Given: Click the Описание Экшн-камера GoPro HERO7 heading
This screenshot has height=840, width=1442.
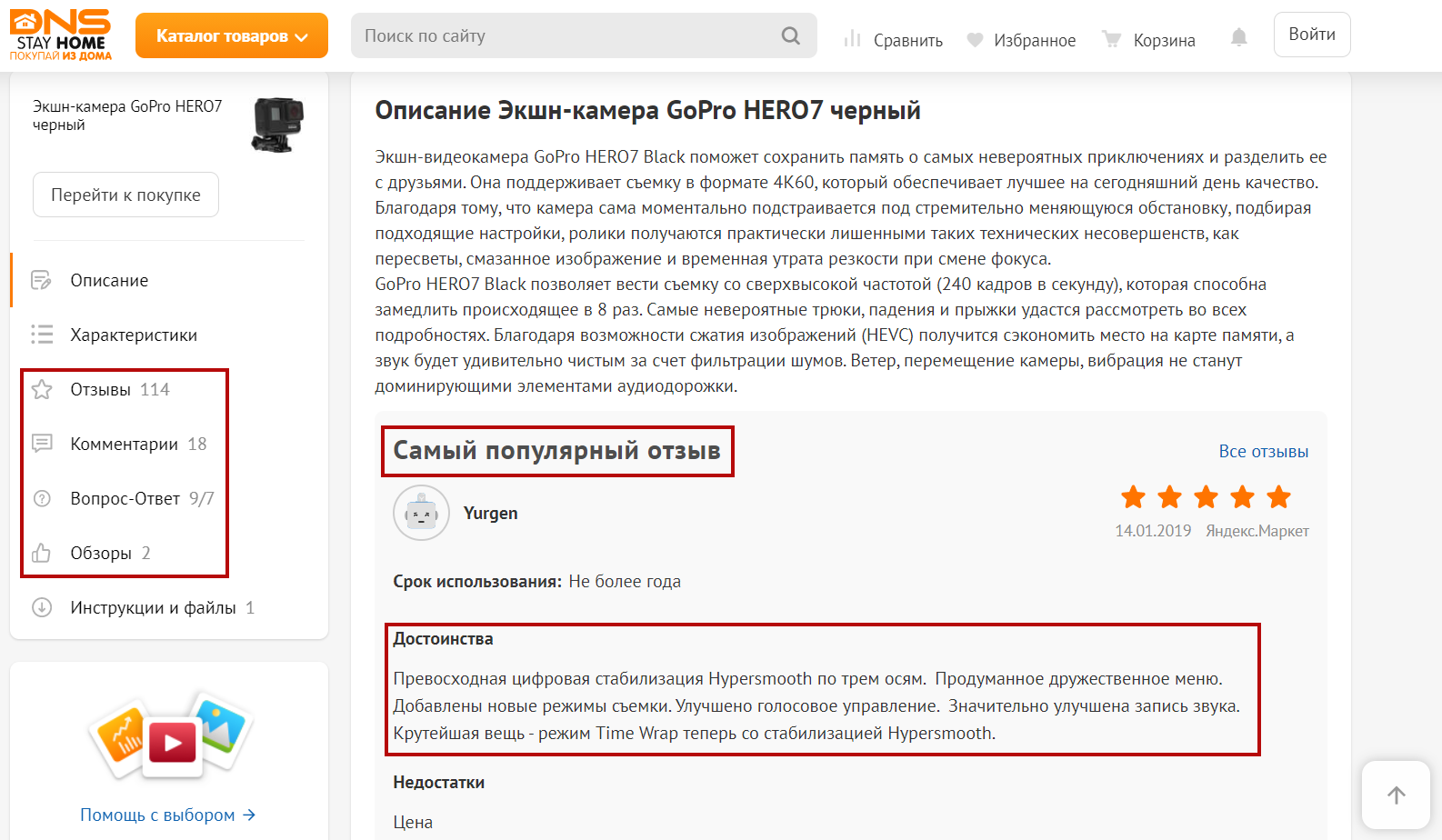Looking at the screenshot, I should click(648, 110).
